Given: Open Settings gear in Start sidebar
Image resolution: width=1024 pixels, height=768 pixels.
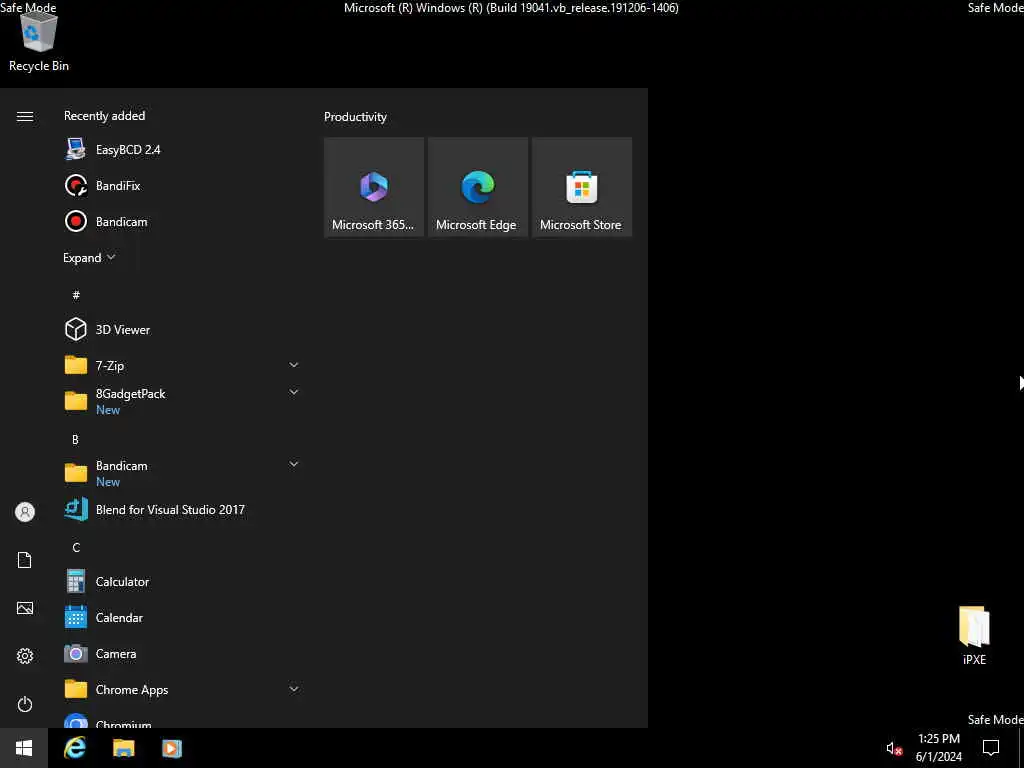Looking at the screenshot, I should 25,656.
